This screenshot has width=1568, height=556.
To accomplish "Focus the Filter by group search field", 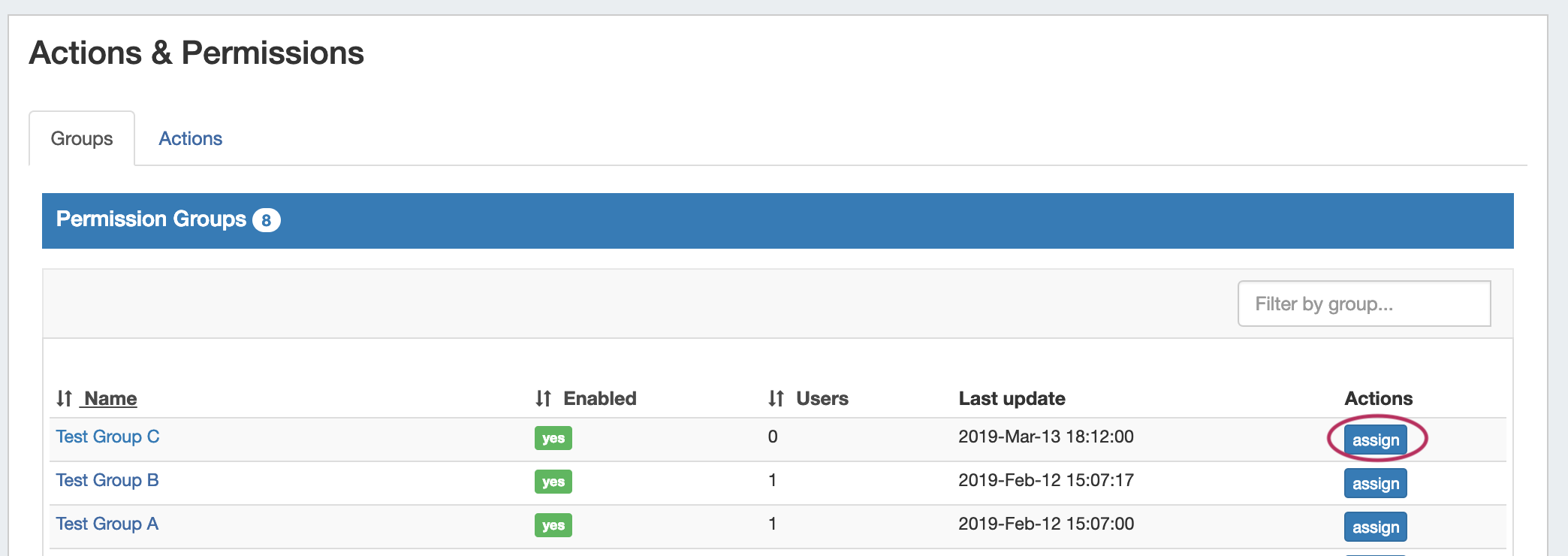I will click(x=1363, y=304).
